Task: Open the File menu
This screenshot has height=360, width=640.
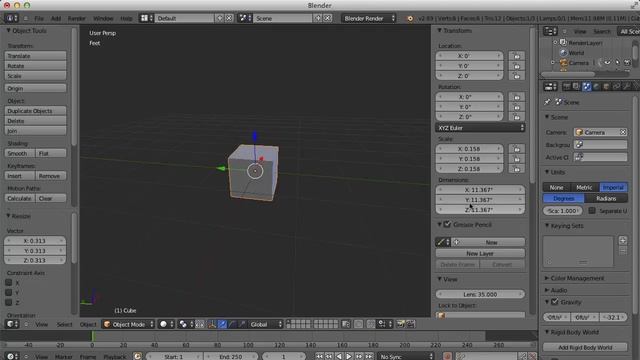Action: click(39, 18)
